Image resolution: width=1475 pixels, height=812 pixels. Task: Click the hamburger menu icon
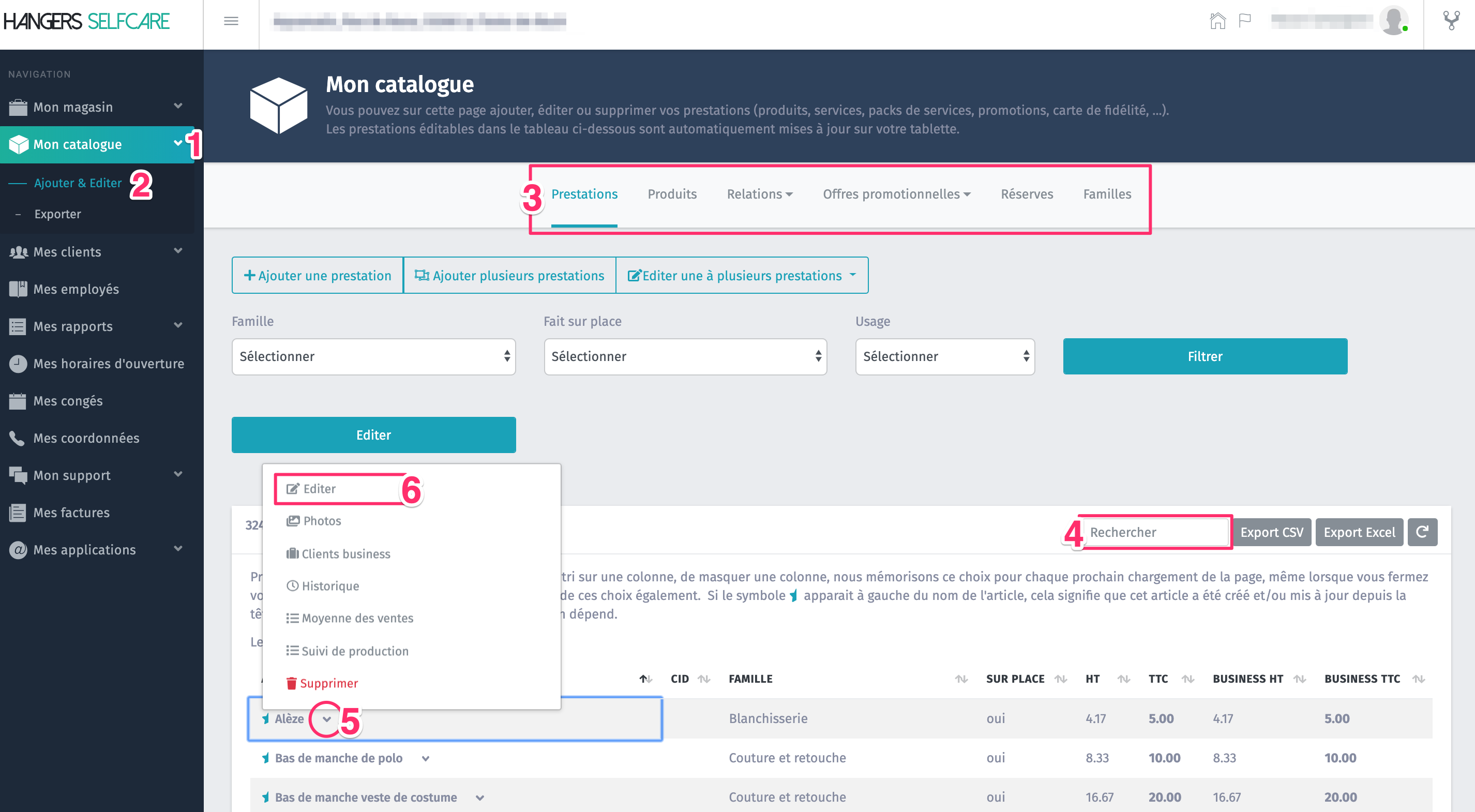coord(231,21)
